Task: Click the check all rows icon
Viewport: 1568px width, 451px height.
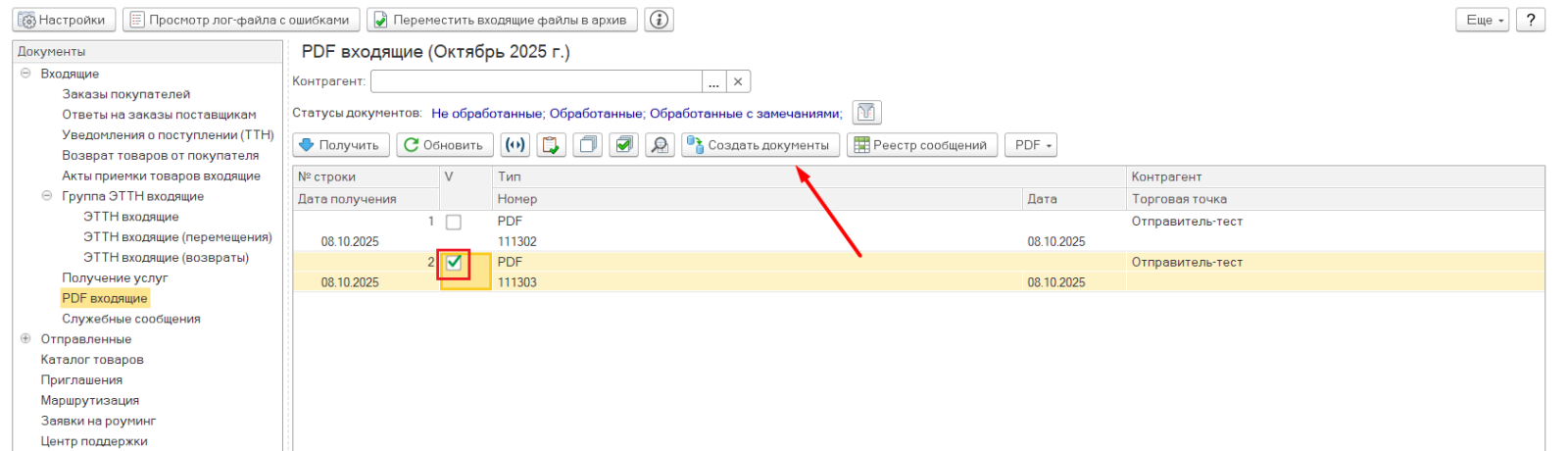Action: (623, 145)
